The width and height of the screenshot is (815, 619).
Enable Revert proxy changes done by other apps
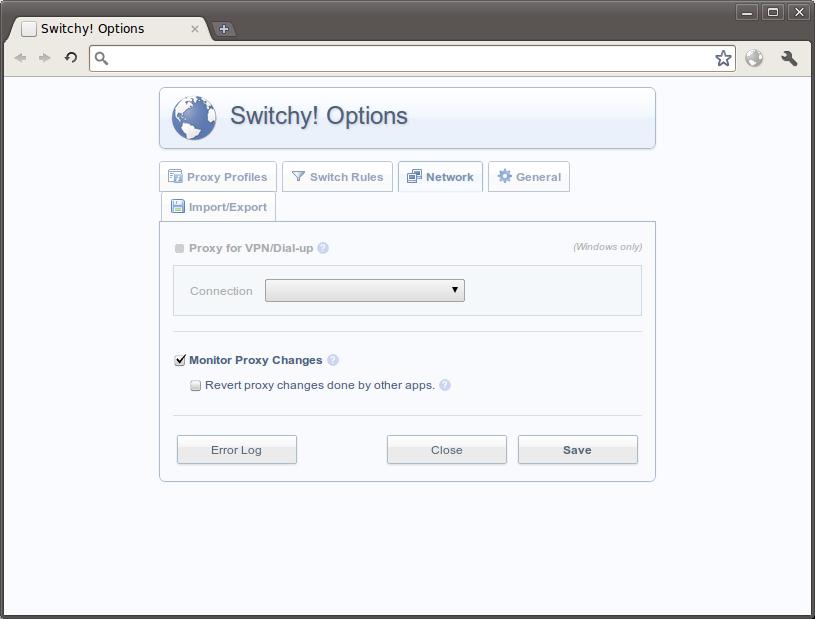[x=195, y=386]
